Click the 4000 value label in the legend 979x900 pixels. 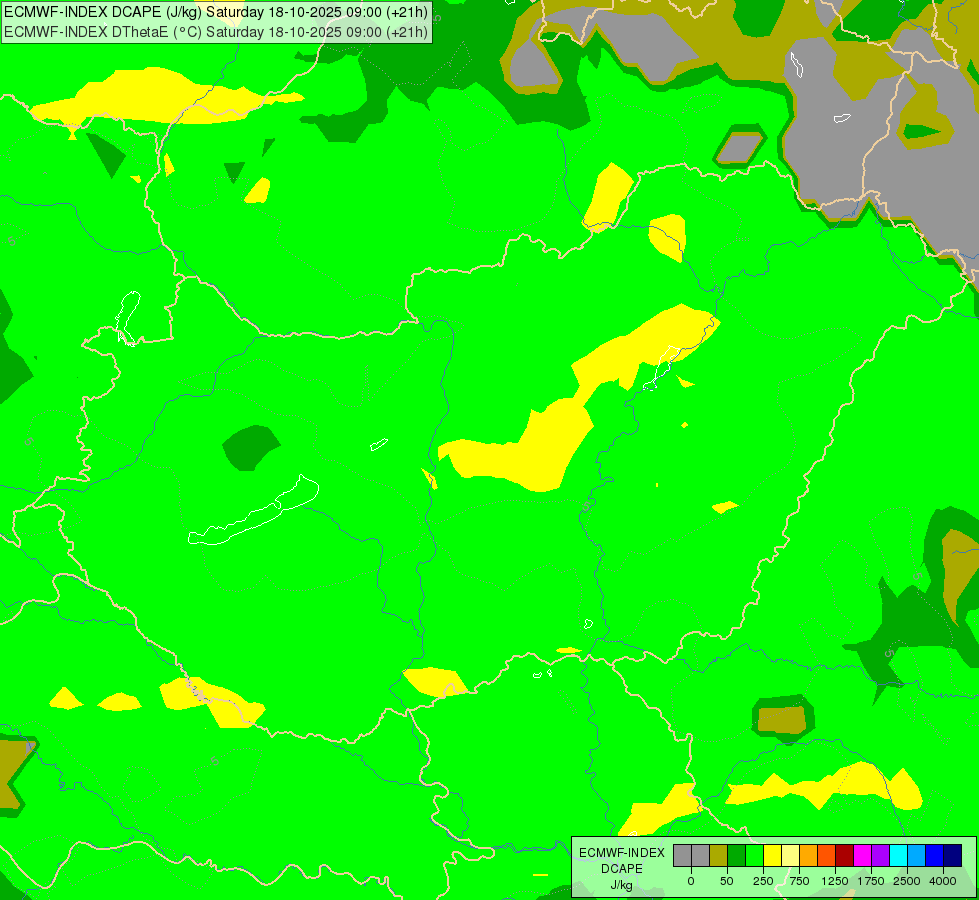pyautogui.click(x=942, y=881)
